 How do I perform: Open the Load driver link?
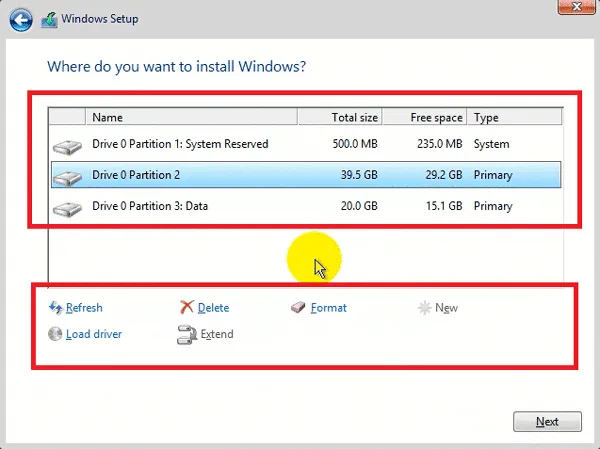point(94,334)
